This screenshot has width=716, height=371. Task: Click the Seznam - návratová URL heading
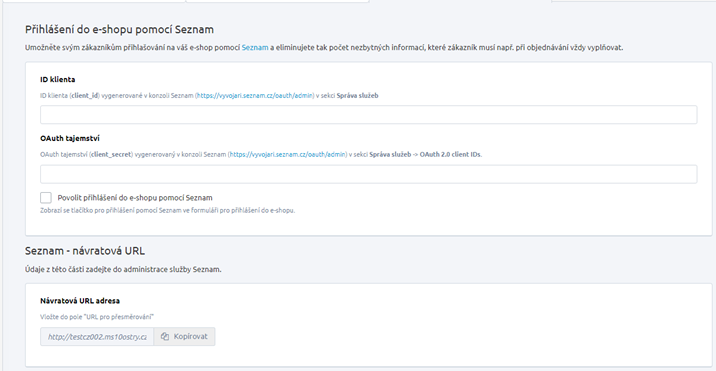pyautogui.click(x=85, y=251)
